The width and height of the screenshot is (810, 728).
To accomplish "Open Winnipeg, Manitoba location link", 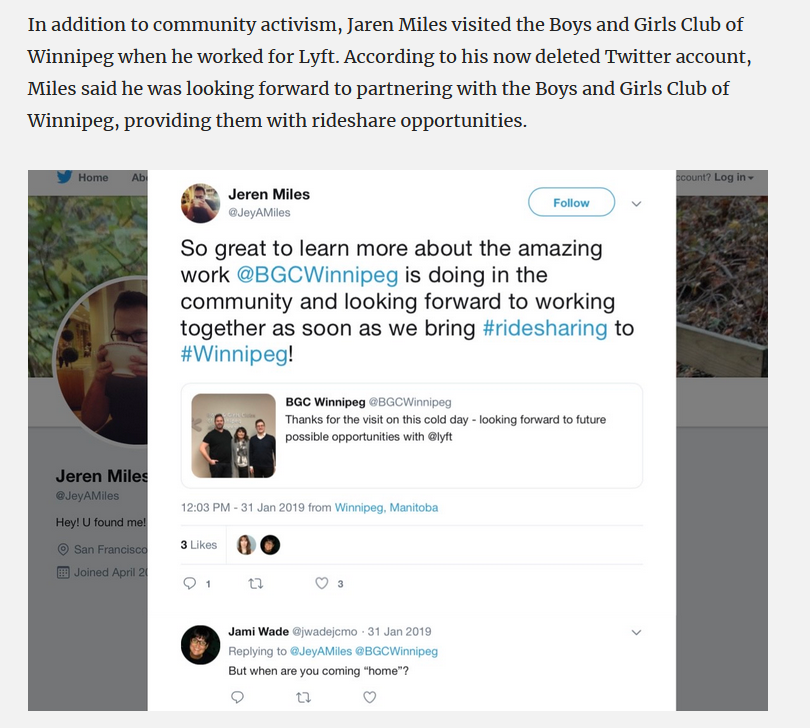I will (x=386, y=507).
